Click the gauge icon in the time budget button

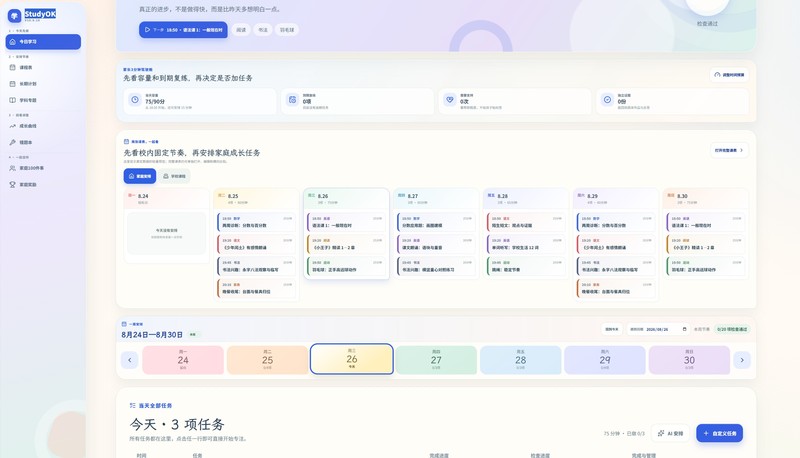pos(717,74)
